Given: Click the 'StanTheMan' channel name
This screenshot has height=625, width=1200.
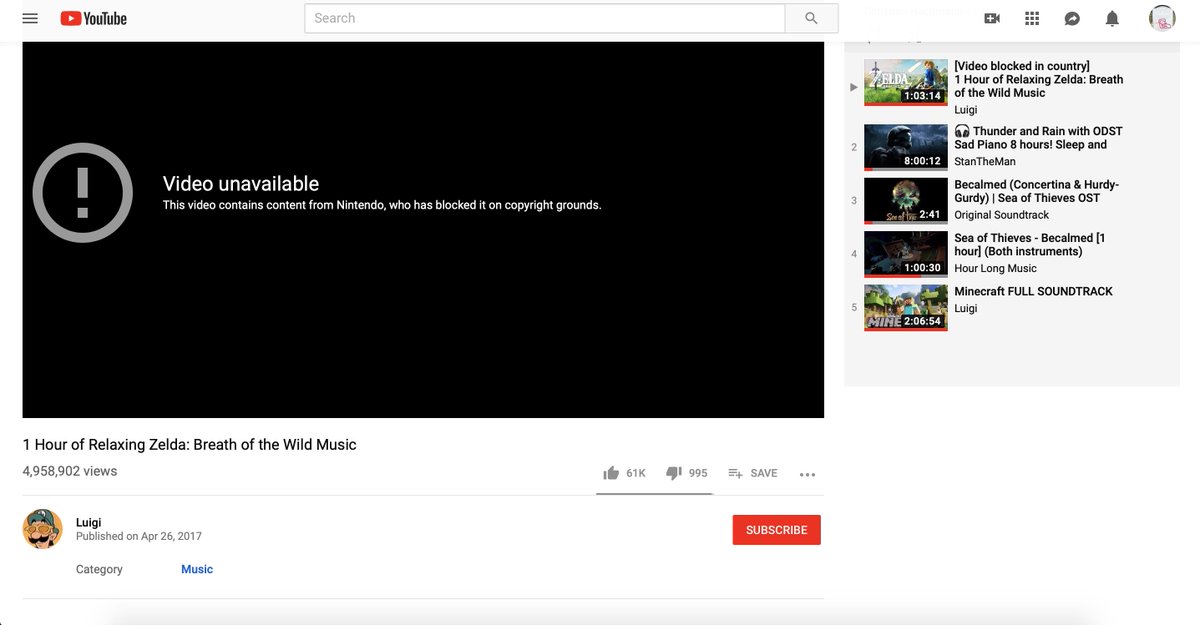Looking at the screenshot, I should coord(985,161).
